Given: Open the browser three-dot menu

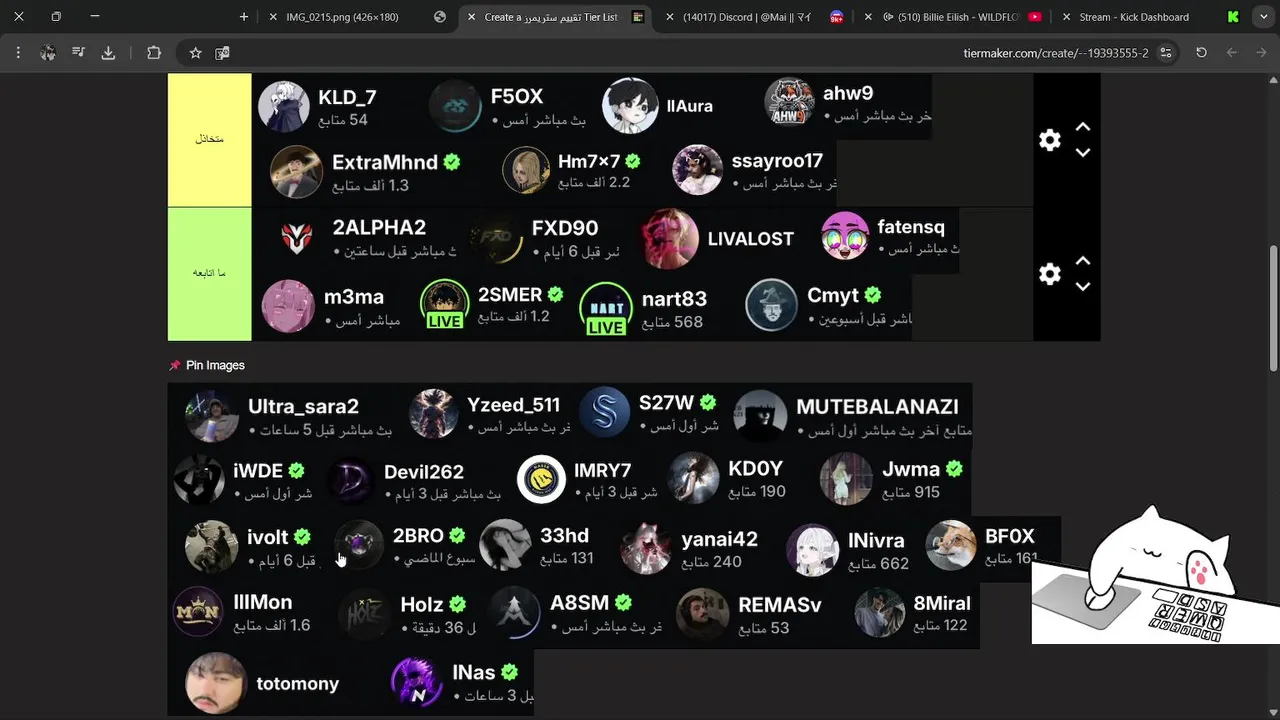Looking at the screenshot, I should [18, 53].
